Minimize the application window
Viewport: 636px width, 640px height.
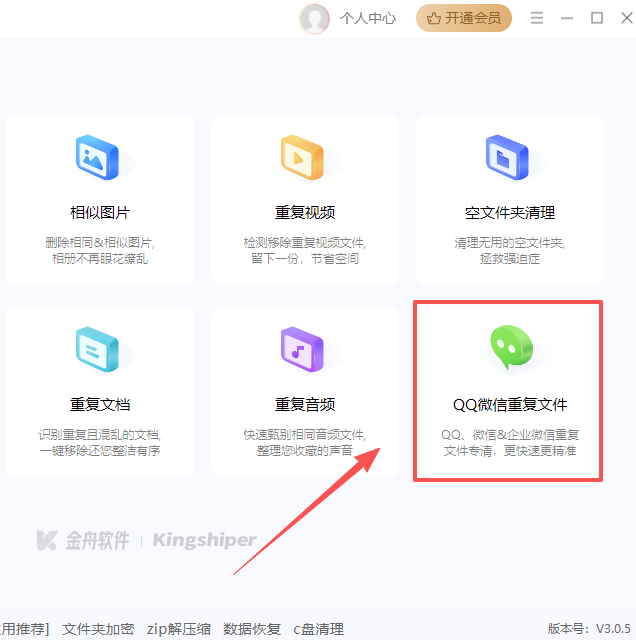(x=567, y=18)
